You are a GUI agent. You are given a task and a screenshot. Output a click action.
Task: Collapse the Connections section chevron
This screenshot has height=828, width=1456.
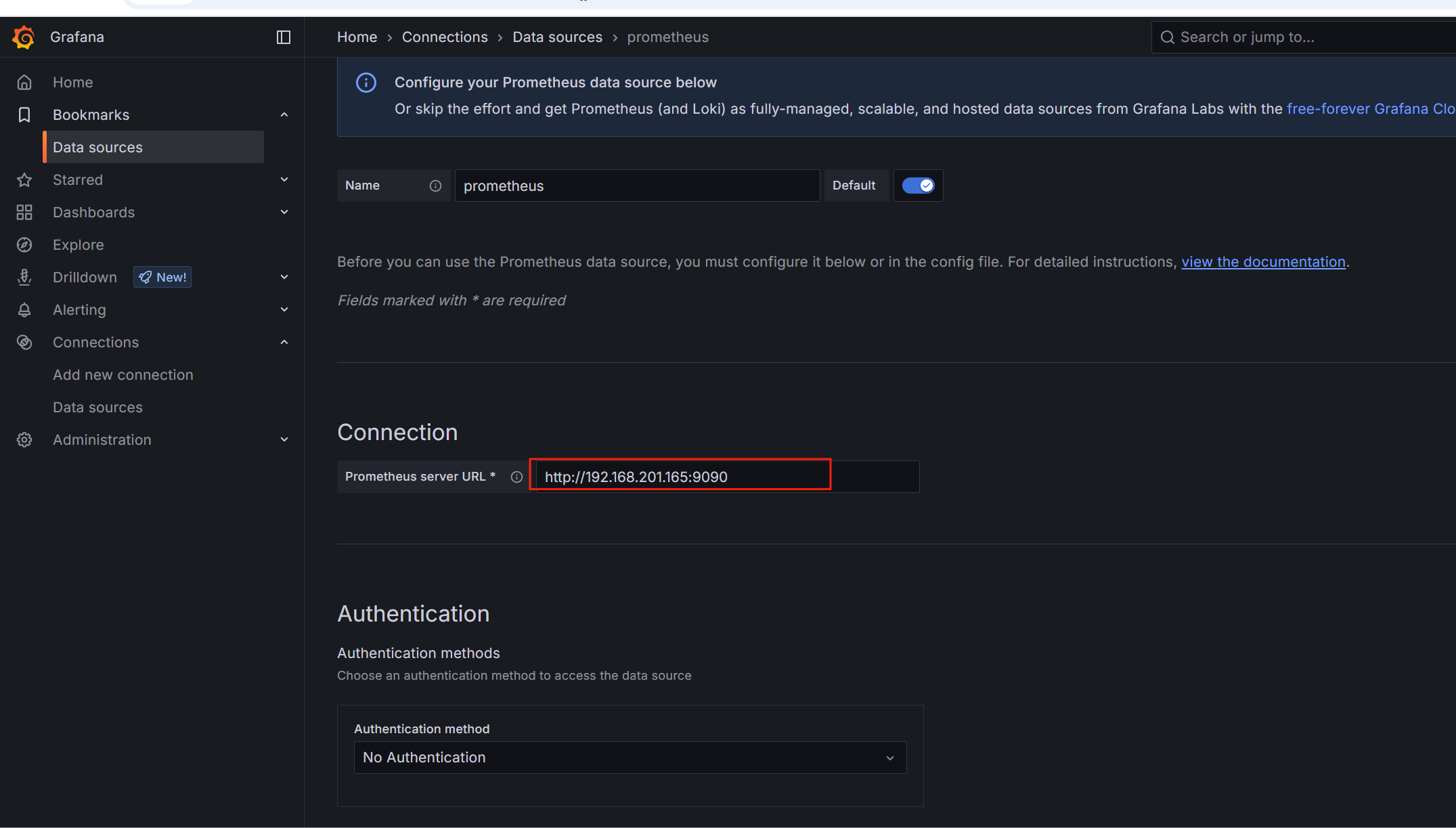pyautogui.click(x=284, y=343)
